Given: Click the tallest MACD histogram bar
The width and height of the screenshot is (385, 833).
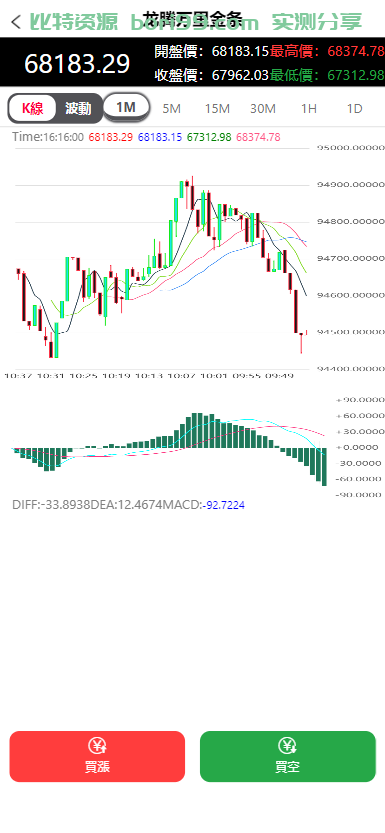Looking at the screenshot, I should tap(324, 466).
